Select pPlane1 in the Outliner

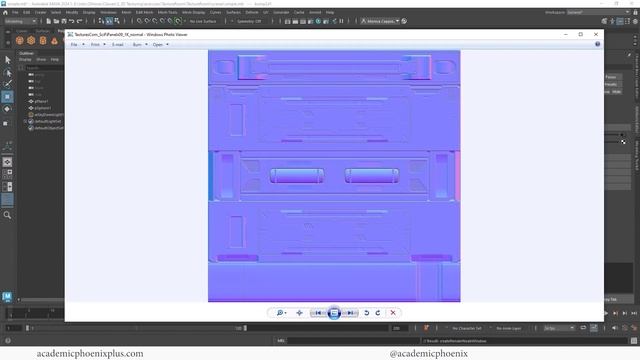[41, 101]
